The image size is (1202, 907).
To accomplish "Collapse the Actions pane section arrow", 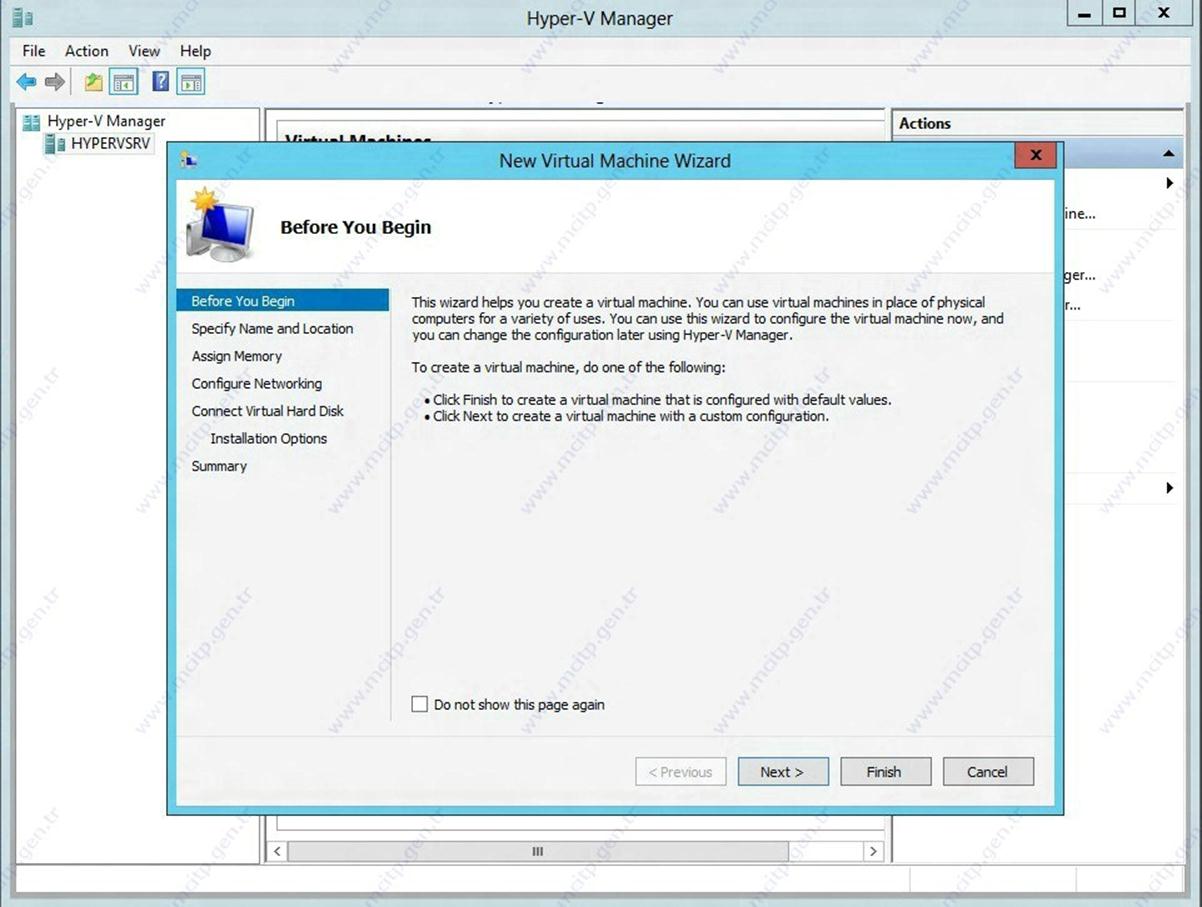I will tap(1168, 154).
